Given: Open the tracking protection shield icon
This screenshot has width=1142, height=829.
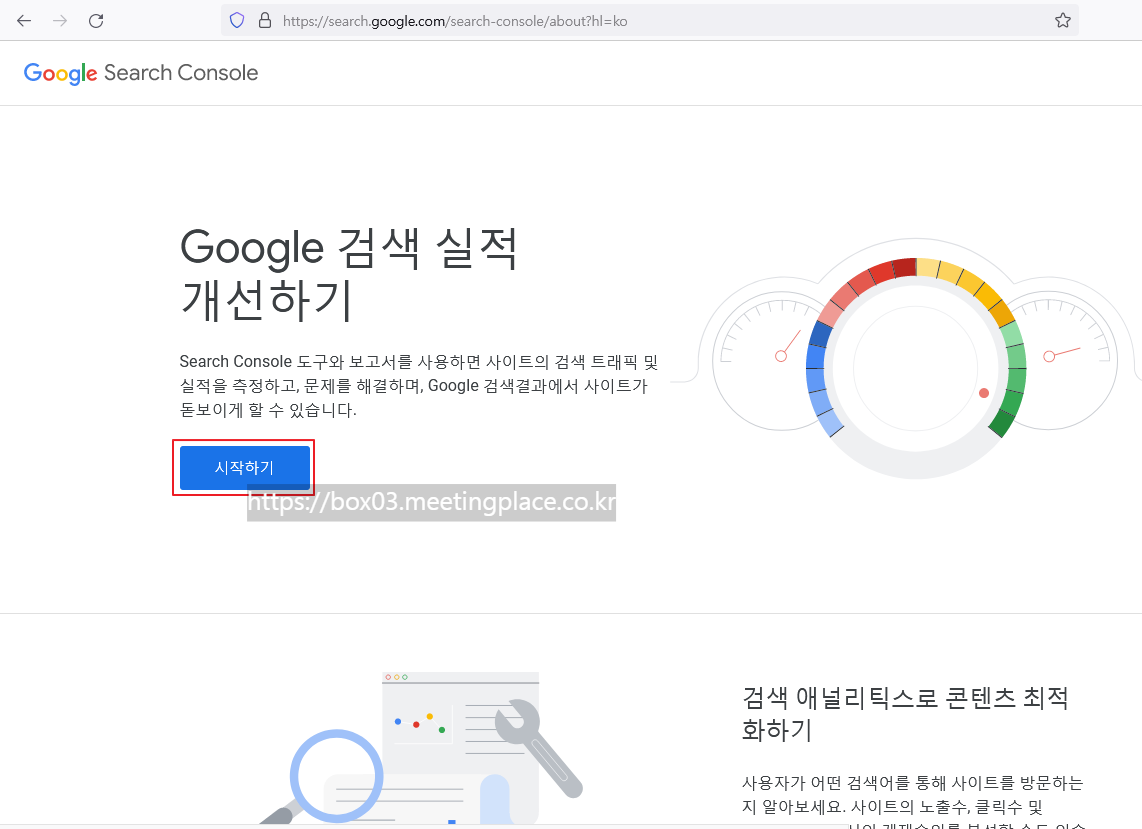Looking at the screenshot, I should tap(237, 20).
